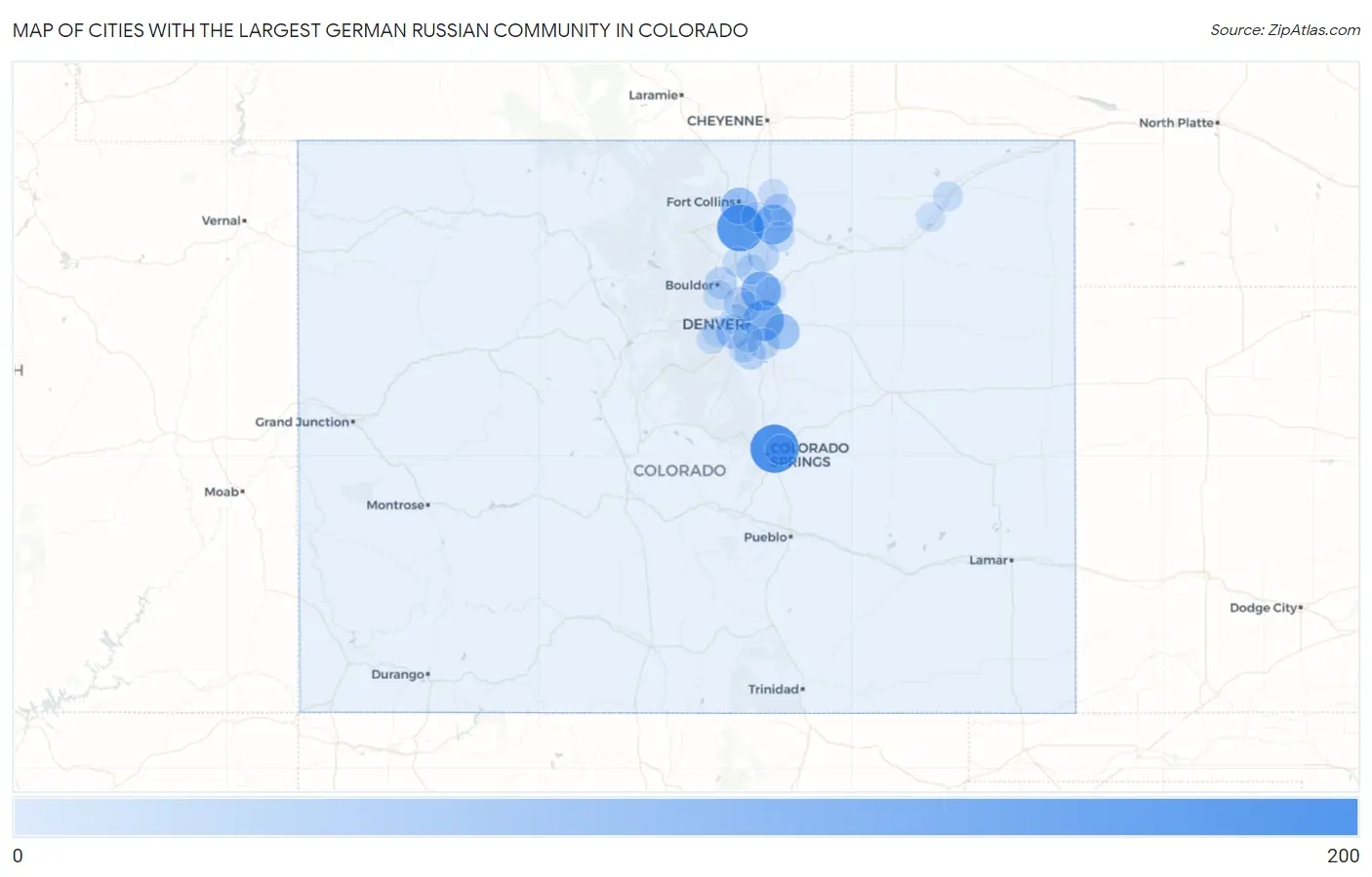Click the Moab map label
This screenshot has width=1372, height=877.
223,492
